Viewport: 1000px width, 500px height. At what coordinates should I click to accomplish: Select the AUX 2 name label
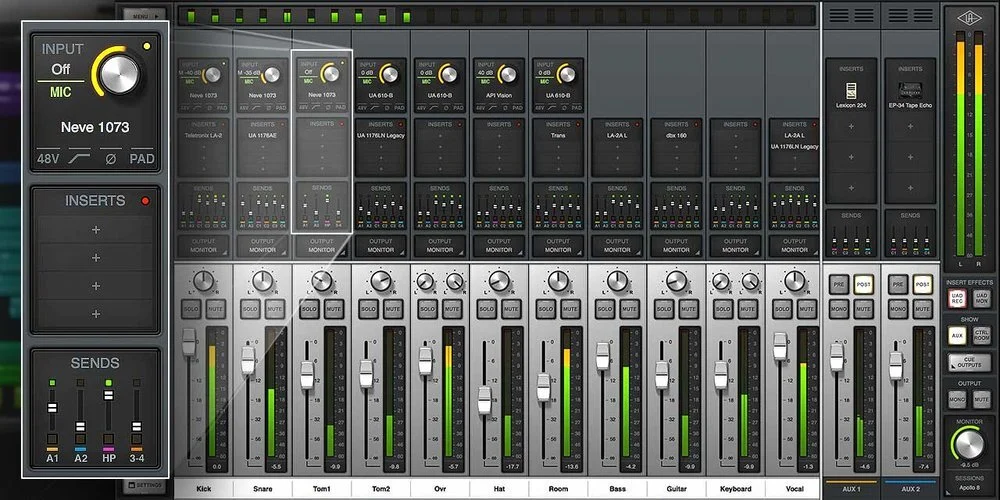click(x=910, y=489)
